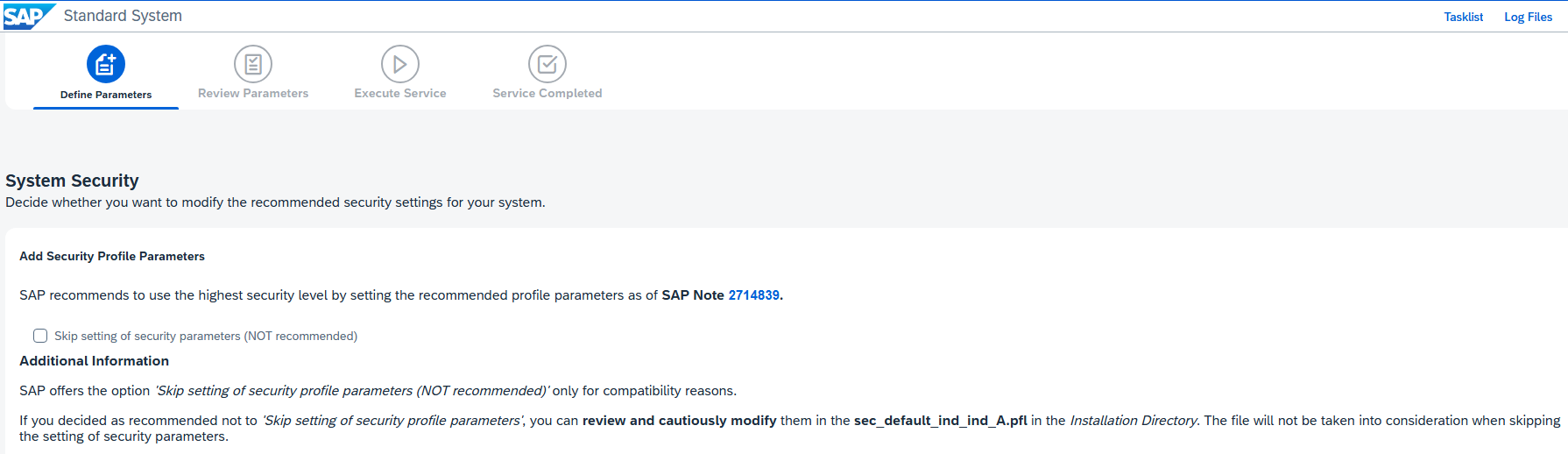Click the Additional Information heading
This screenshot has height=454, width=1568.
95,360
